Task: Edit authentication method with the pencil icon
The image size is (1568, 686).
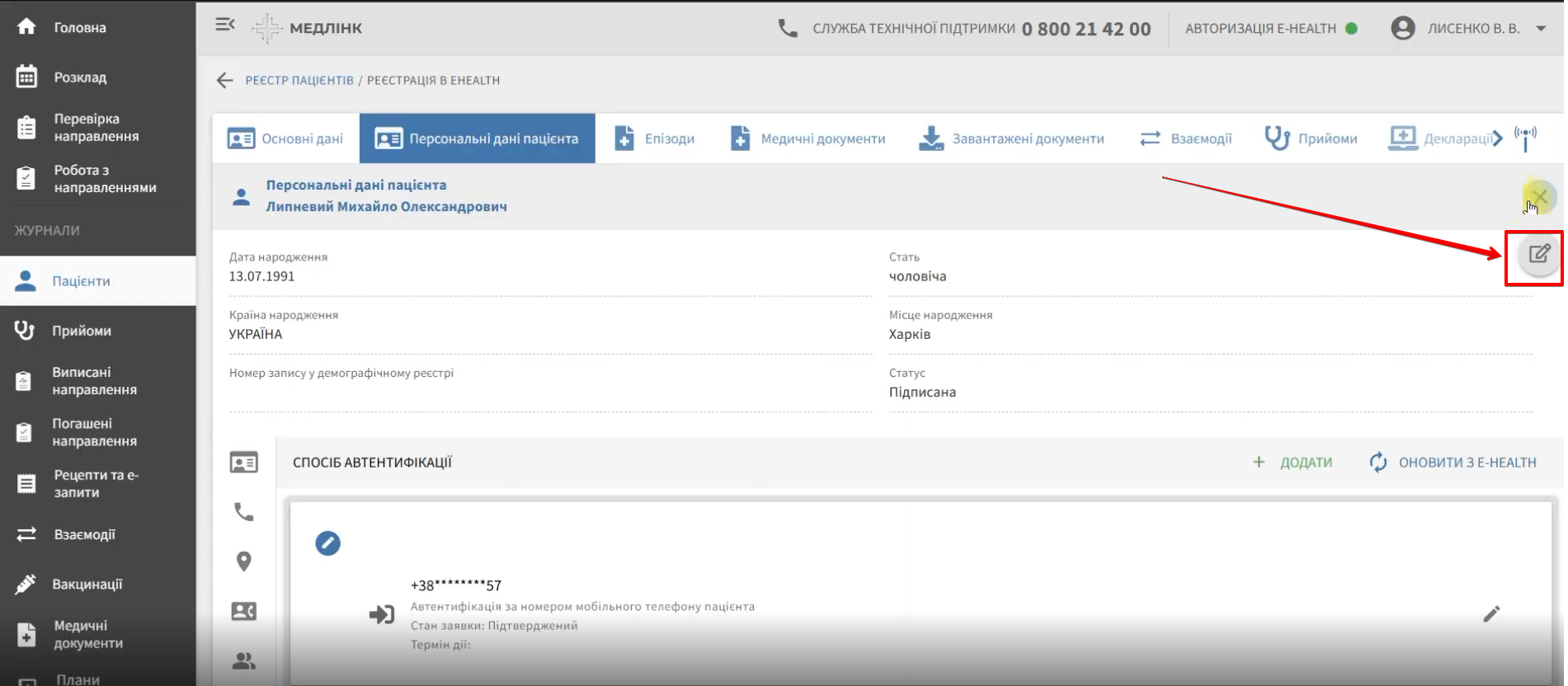Action: (x=1491, y=614)
